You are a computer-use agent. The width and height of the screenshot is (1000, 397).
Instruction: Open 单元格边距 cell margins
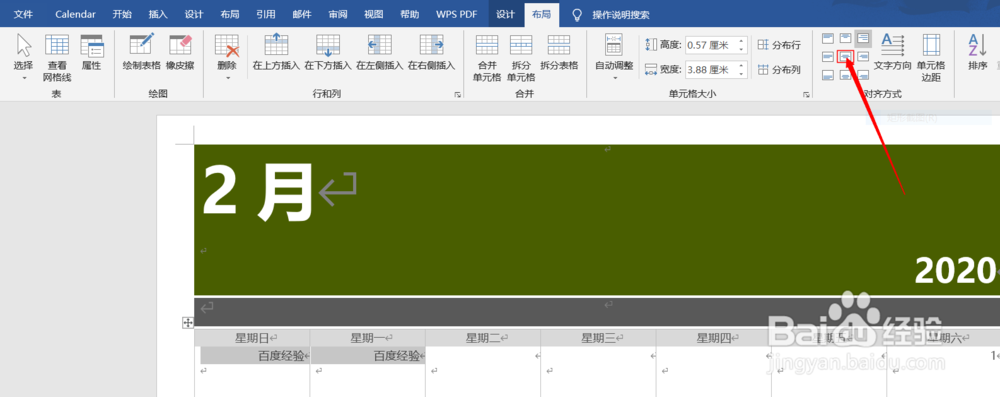pyautogui.click(x=931, y=57)
